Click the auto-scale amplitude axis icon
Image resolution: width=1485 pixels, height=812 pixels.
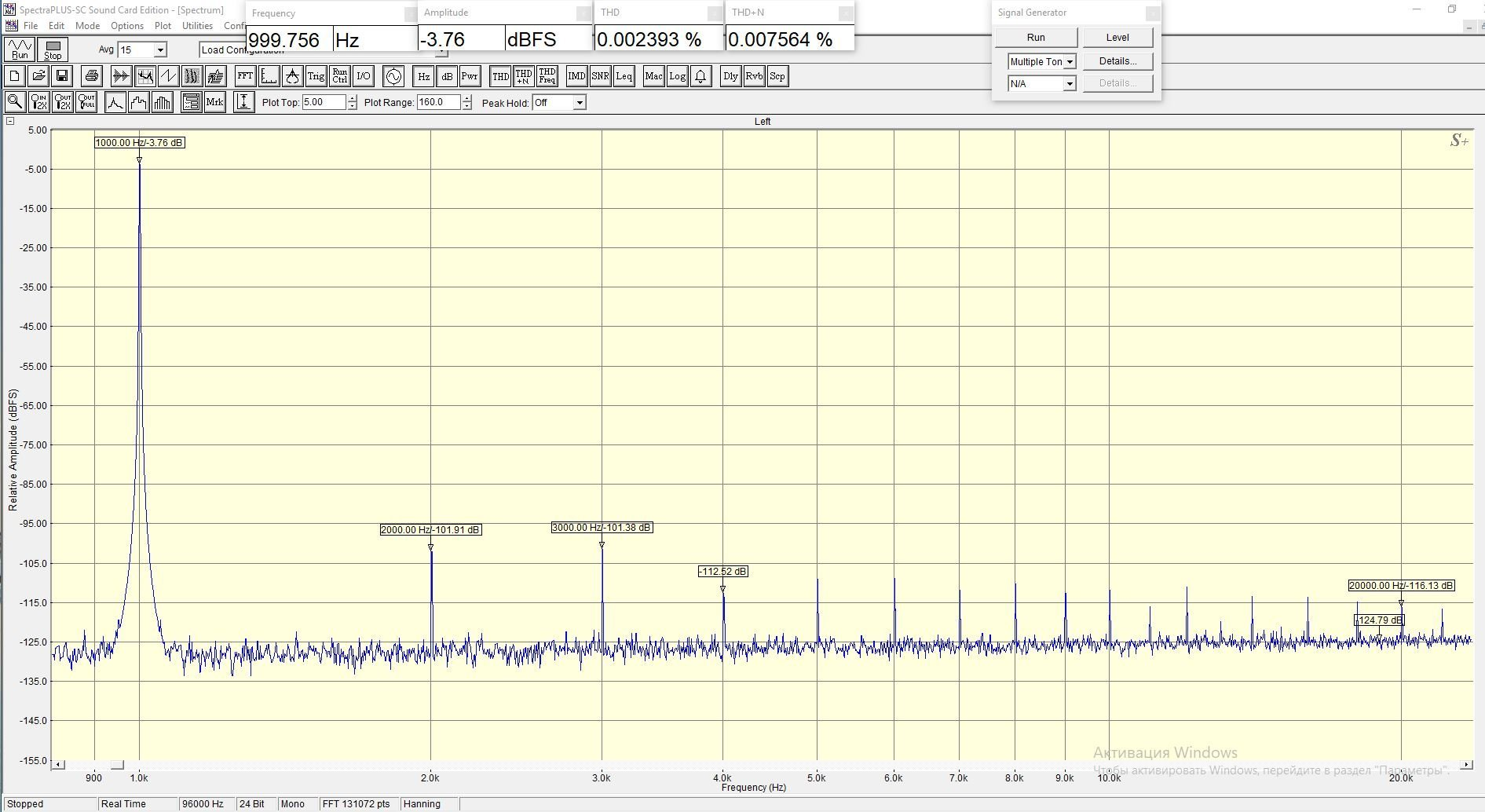[244, 102]
